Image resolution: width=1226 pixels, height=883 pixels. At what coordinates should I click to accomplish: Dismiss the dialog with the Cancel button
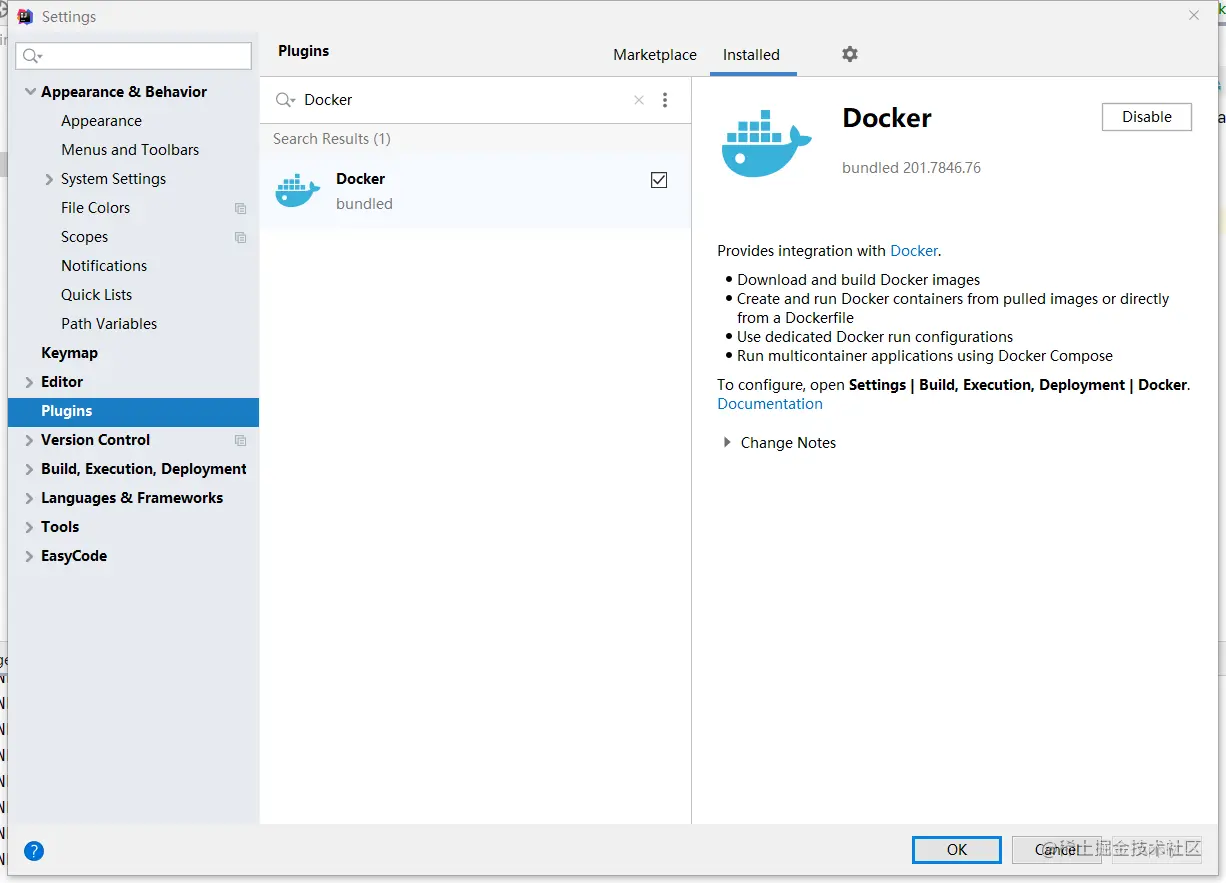click(1058, 849)
